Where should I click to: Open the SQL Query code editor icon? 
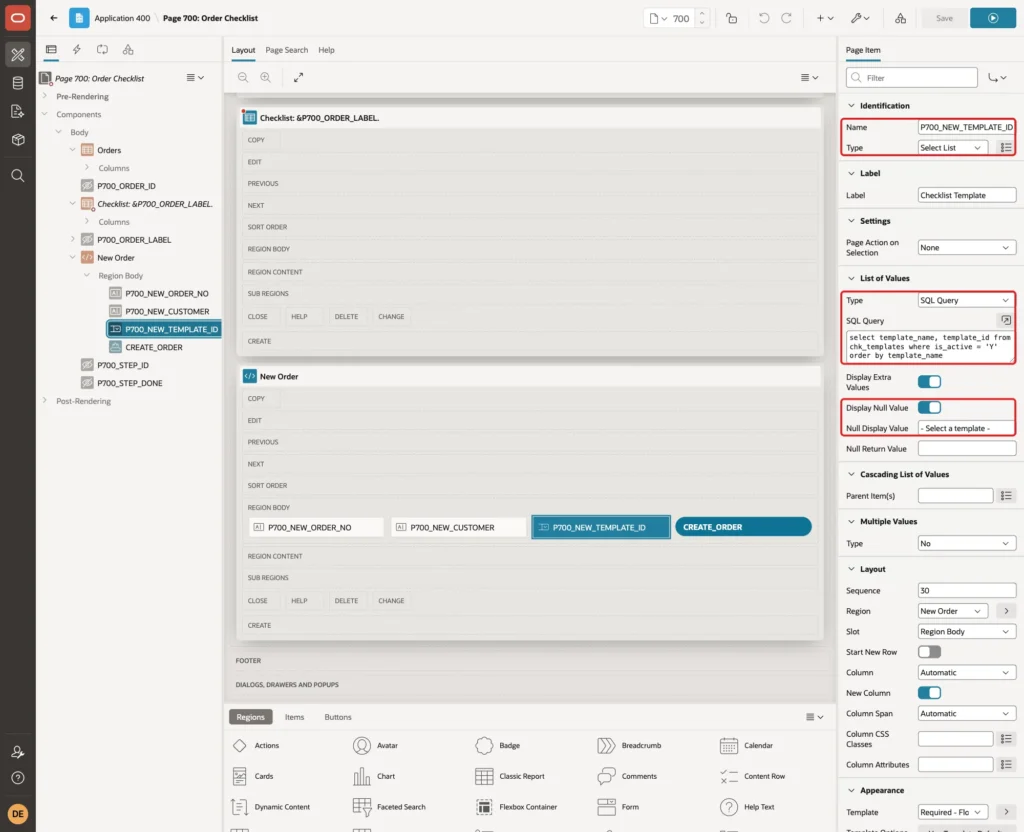[x=1006, y=320]
